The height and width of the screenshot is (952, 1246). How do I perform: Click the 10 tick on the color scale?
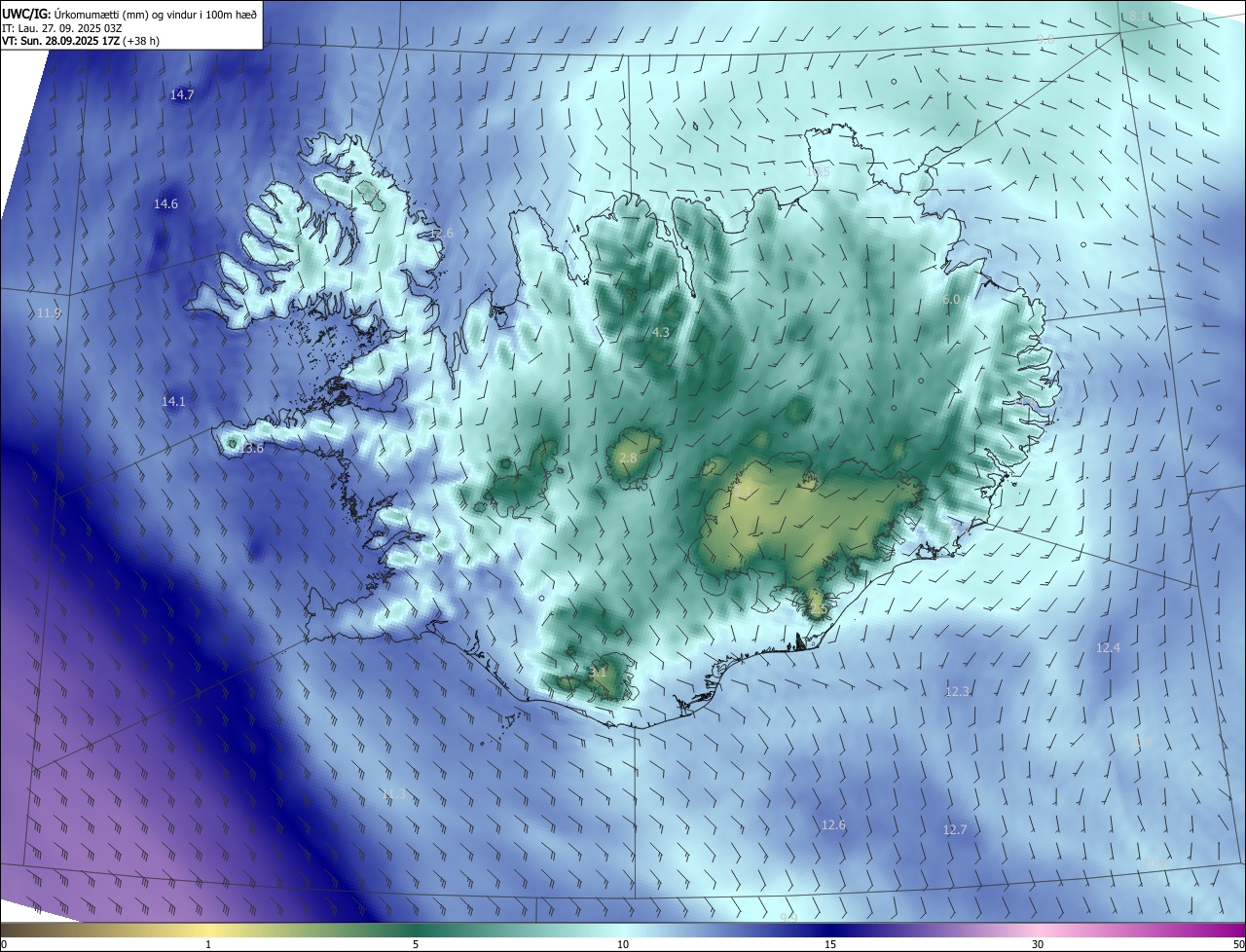[623, 944]
